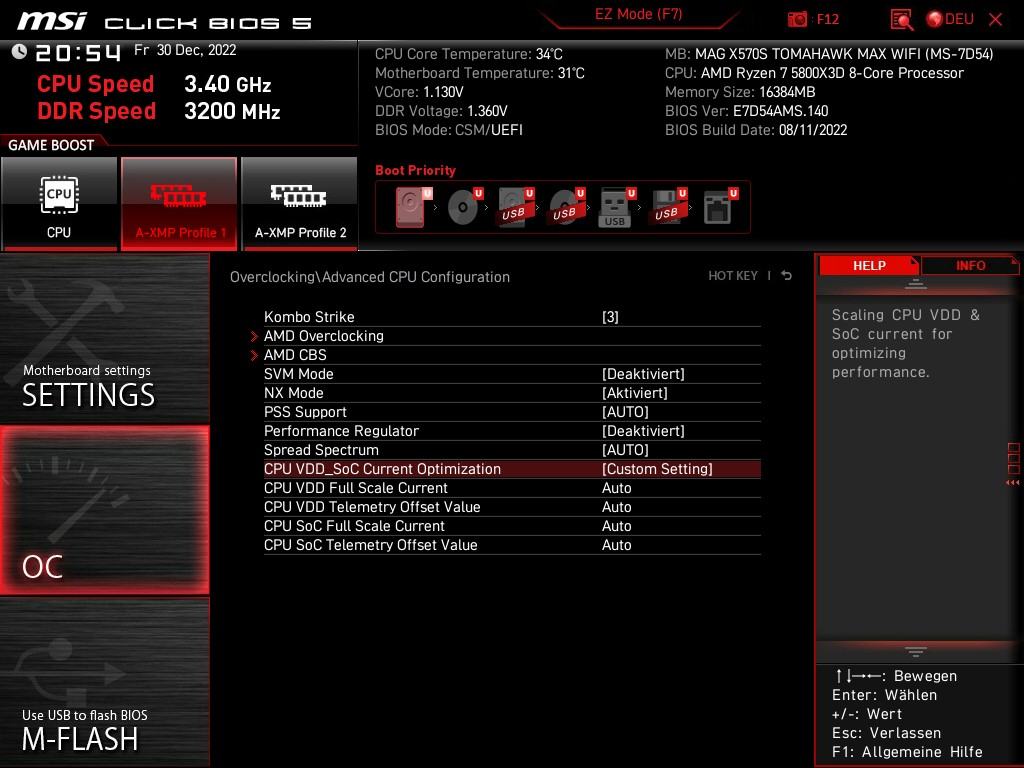Open the BIOS search magnifier icon

pos(902,20)
